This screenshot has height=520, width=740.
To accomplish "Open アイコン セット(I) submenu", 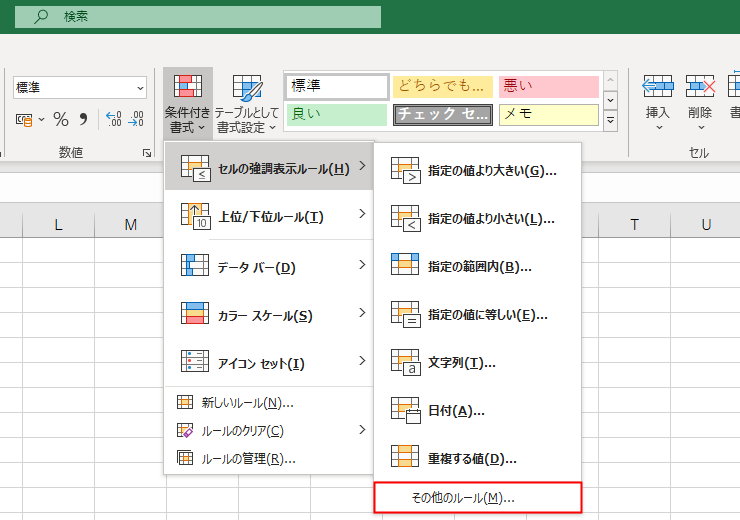I will tap(269, 362).
